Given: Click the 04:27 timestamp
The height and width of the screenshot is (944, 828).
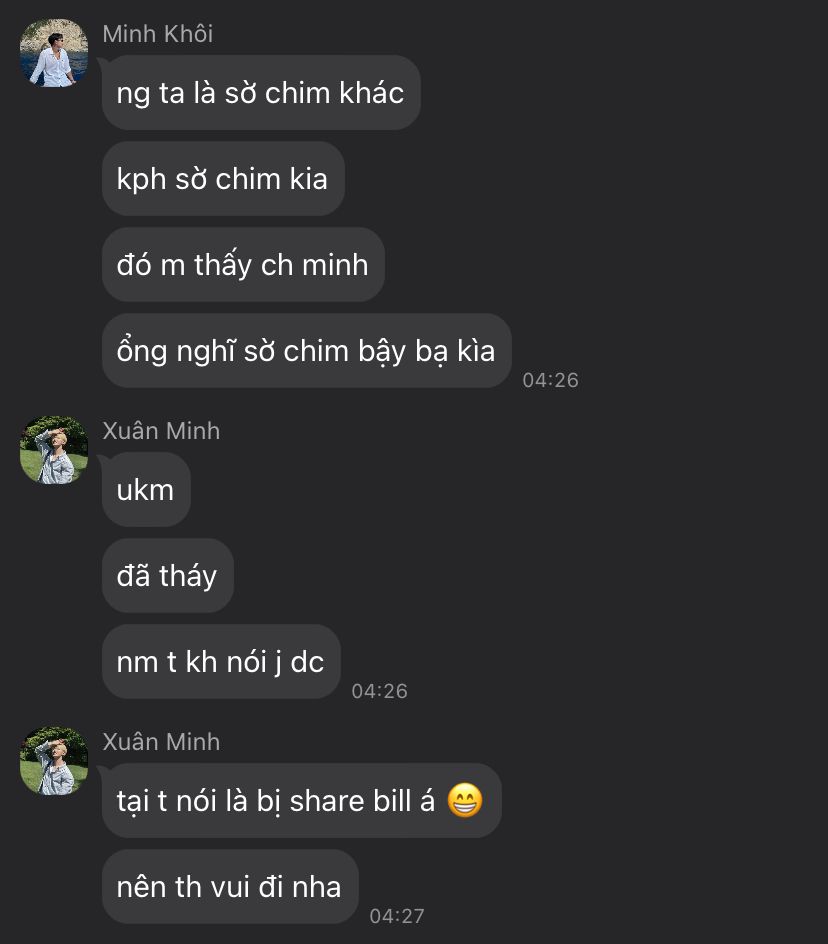Looking at the screenshot, I should (397, 916).
